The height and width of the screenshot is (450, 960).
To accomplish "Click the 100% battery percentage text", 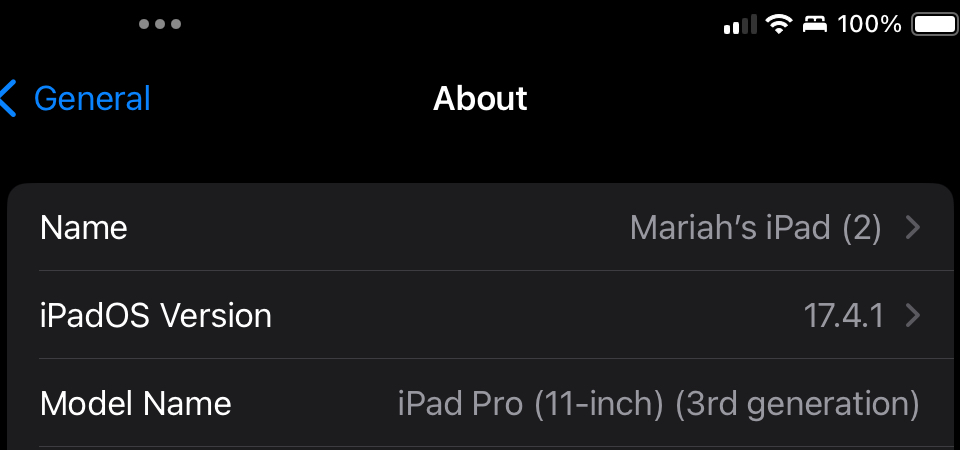I will (x=869, y=24).
